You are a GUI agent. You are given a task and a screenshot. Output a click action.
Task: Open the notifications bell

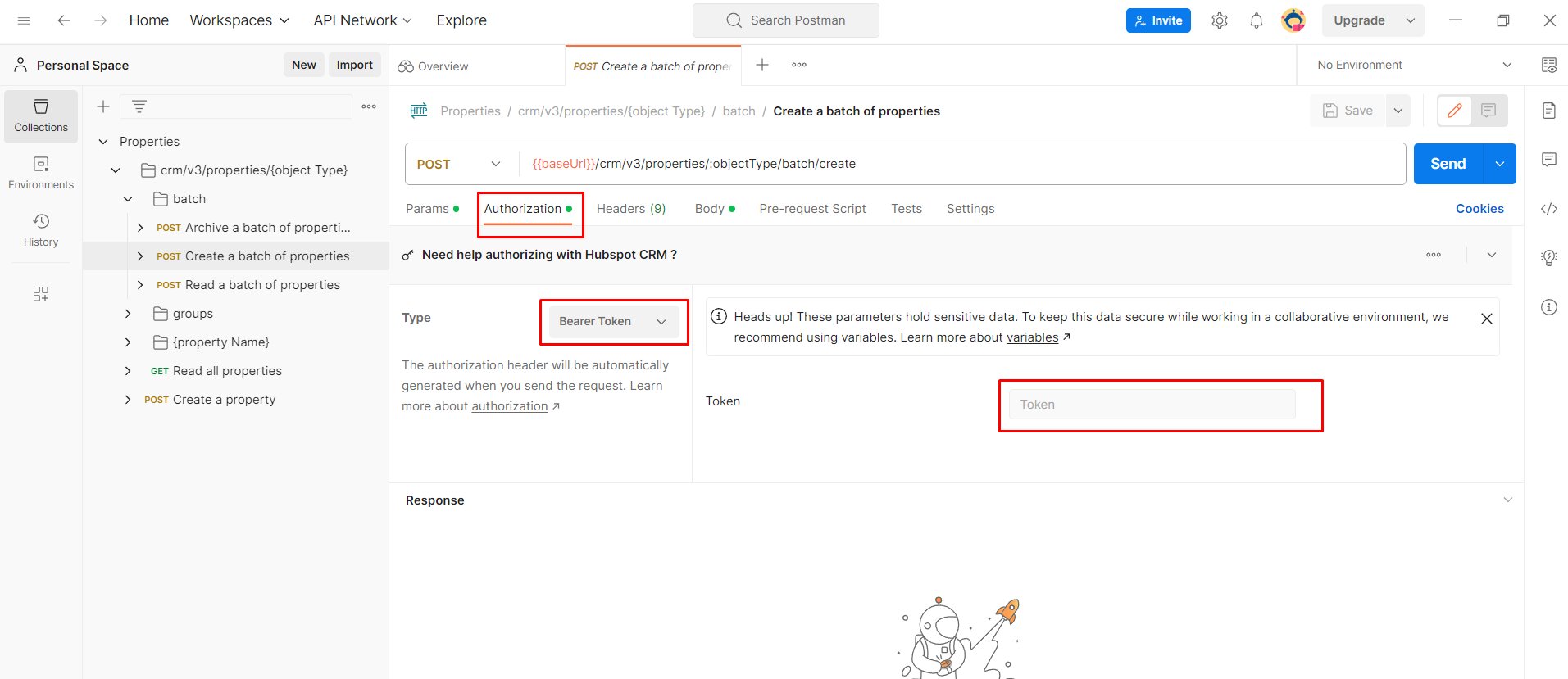(x=1256, y=20)
